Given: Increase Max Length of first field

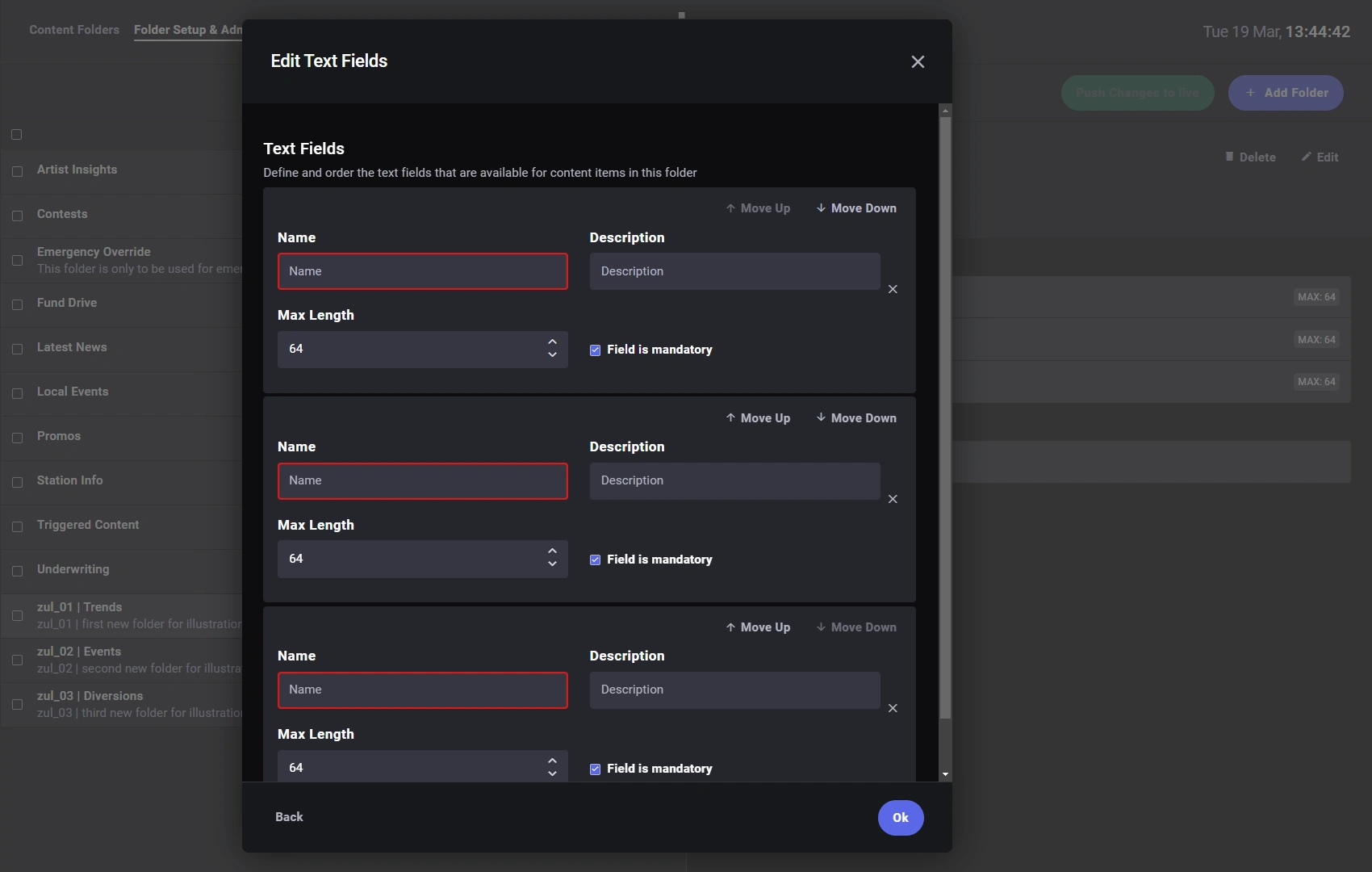Looking at the screenshot, I should click(x=552, y=342).
